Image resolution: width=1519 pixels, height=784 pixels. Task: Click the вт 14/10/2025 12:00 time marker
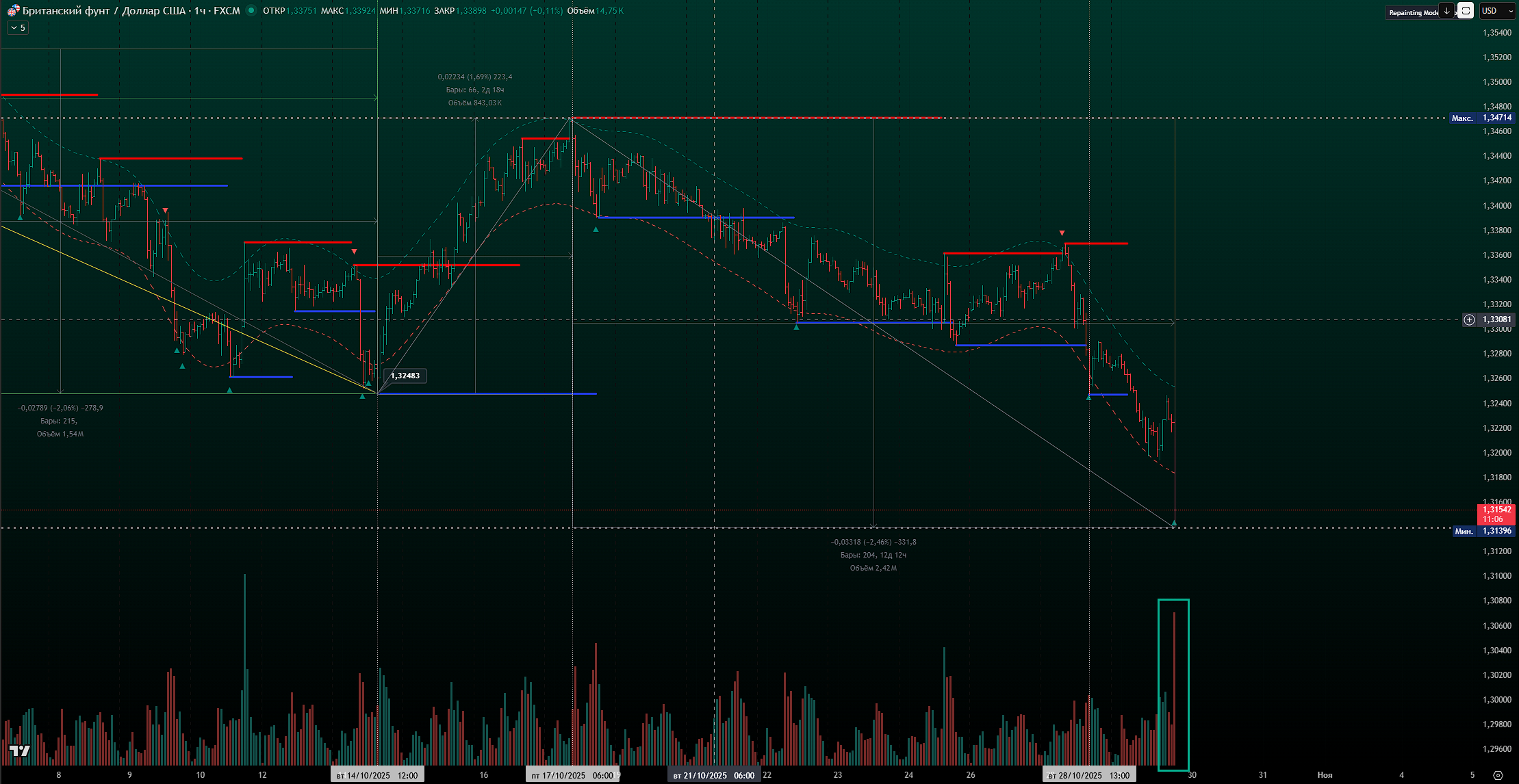coord(377,775)
